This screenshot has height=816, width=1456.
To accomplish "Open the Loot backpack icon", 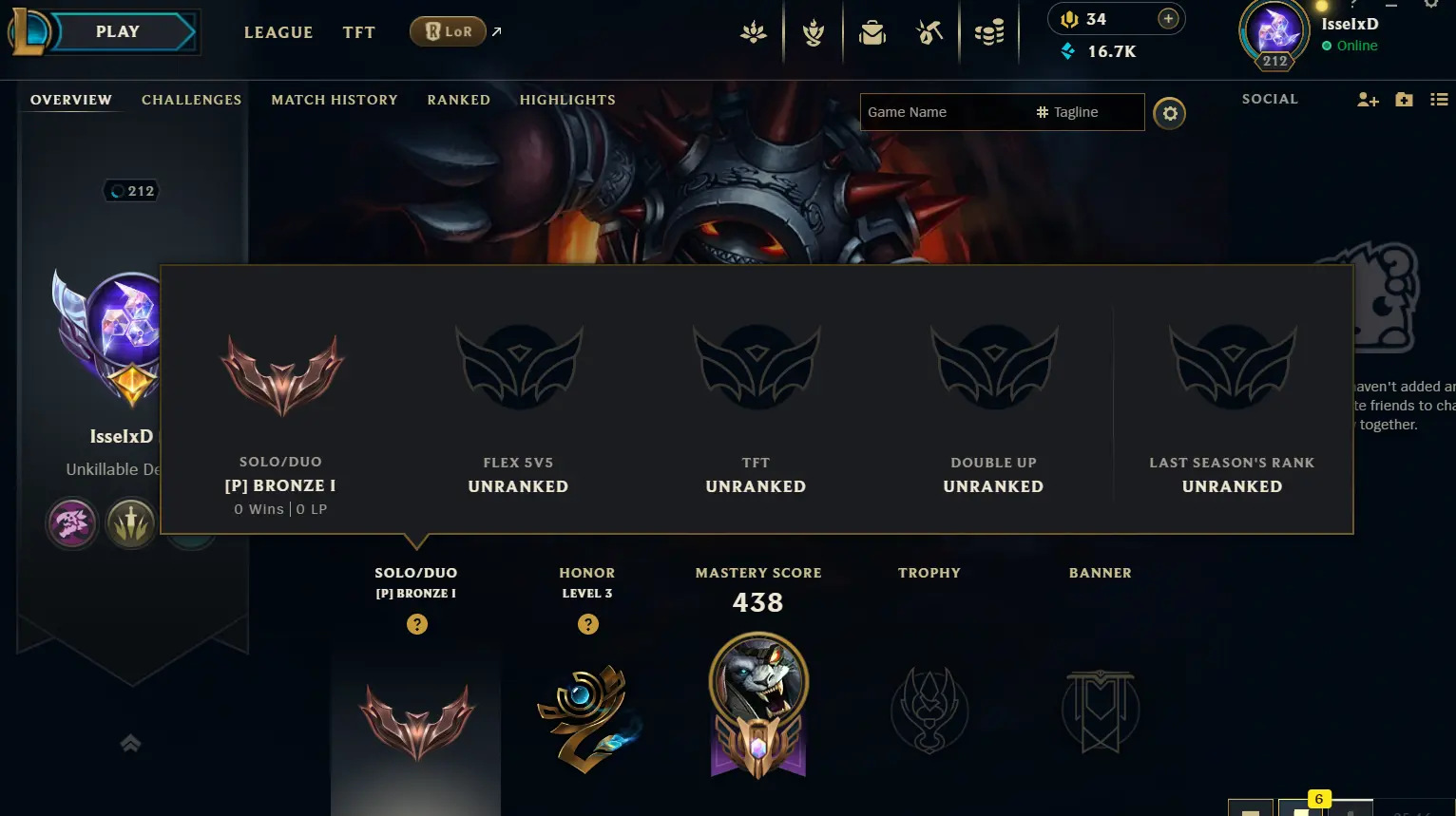I will (x=872, y=32).
